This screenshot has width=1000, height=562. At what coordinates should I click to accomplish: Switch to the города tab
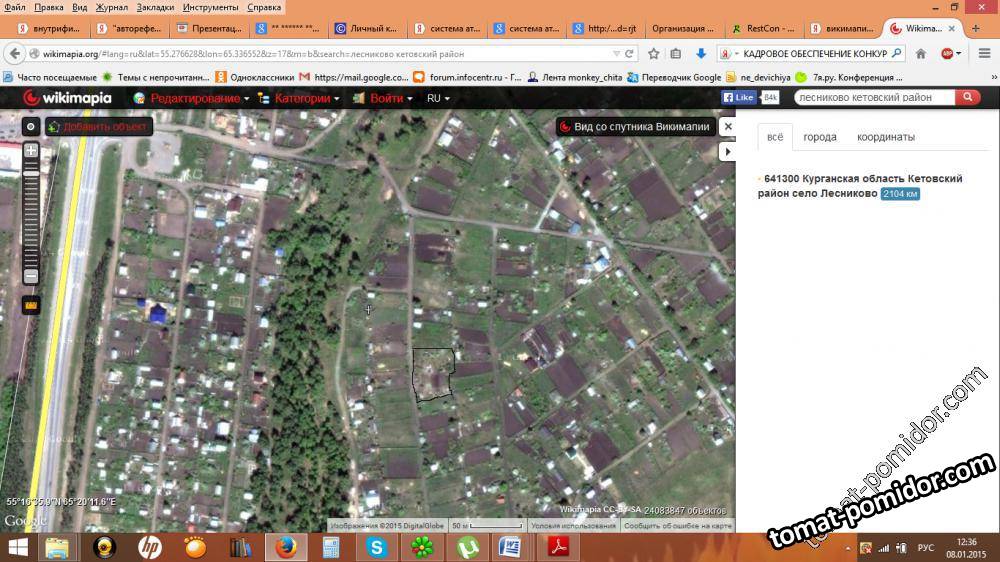click(820, 137)
